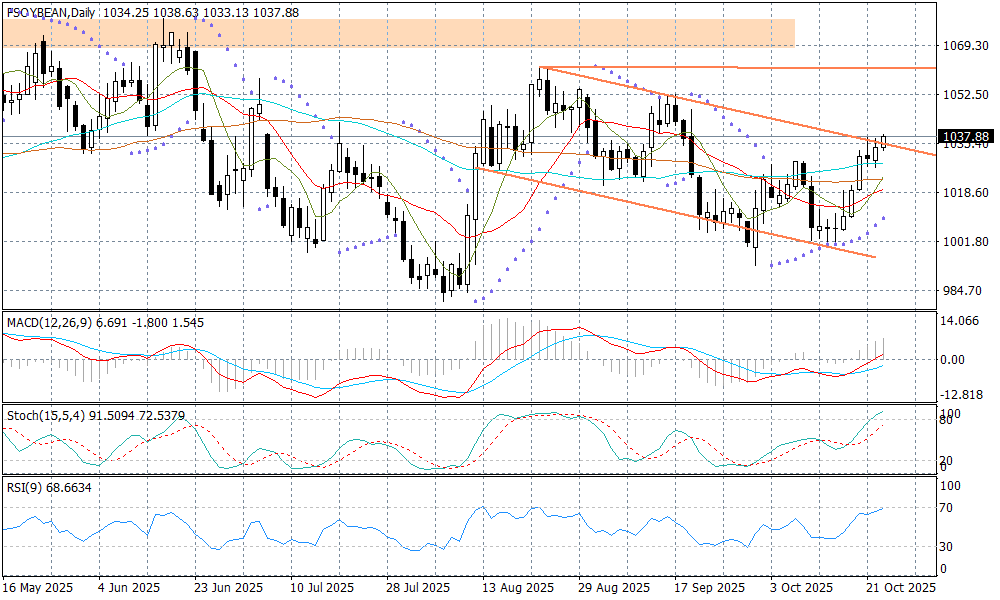Click the 1069.30 price axis label
Image resolution: width=1000 pixels, height=600 pixels.
coord(966,46)
